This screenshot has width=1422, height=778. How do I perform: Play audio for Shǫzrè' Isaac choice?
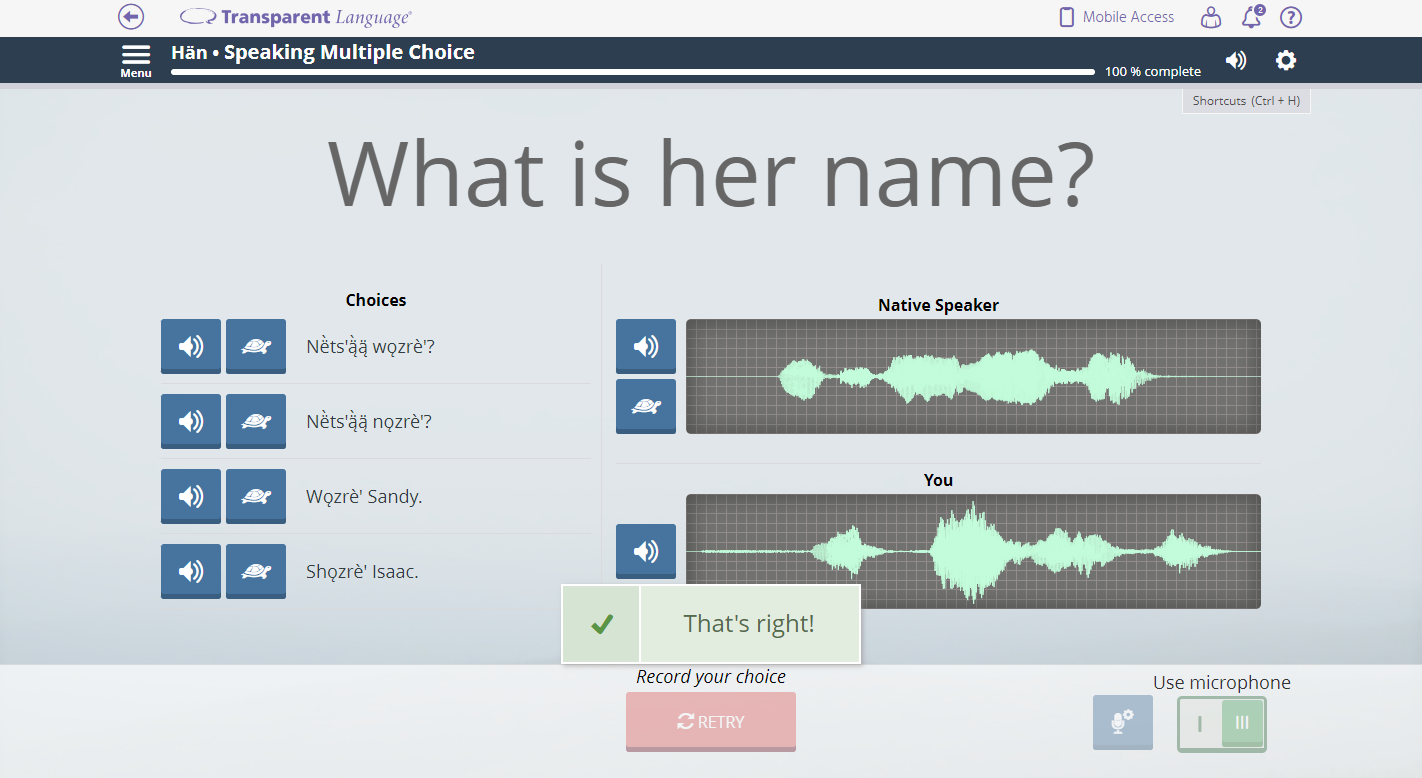tap(190, 571)
